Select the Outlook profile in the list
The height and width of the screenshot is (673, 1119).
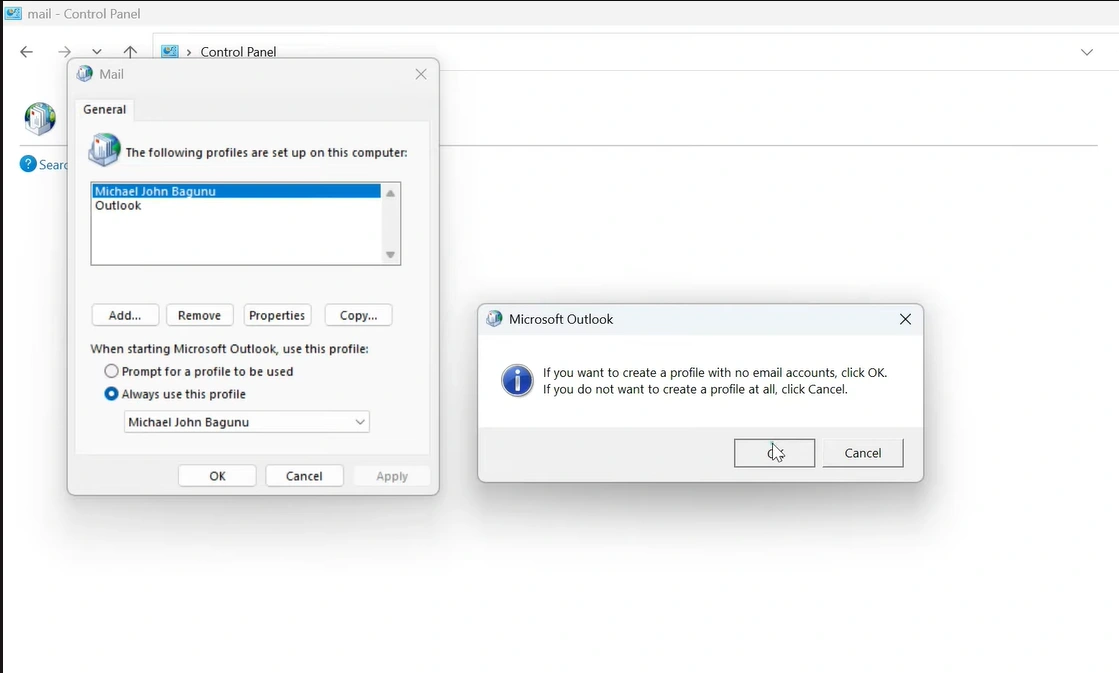(236, 206)
